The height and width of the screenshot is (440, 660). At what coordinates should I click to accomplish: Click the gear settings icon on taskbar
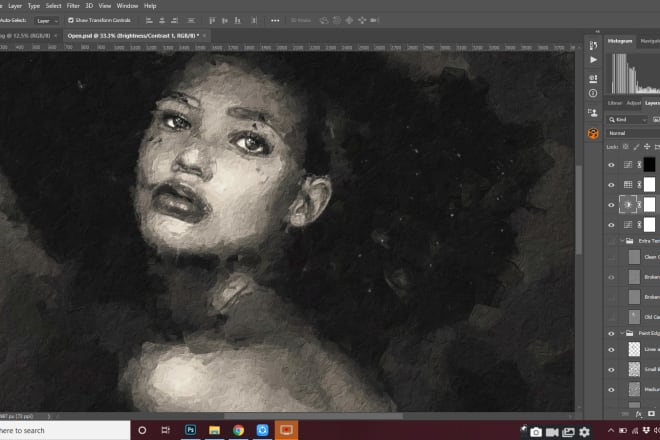pyautogui.click(x=584, y=432)
